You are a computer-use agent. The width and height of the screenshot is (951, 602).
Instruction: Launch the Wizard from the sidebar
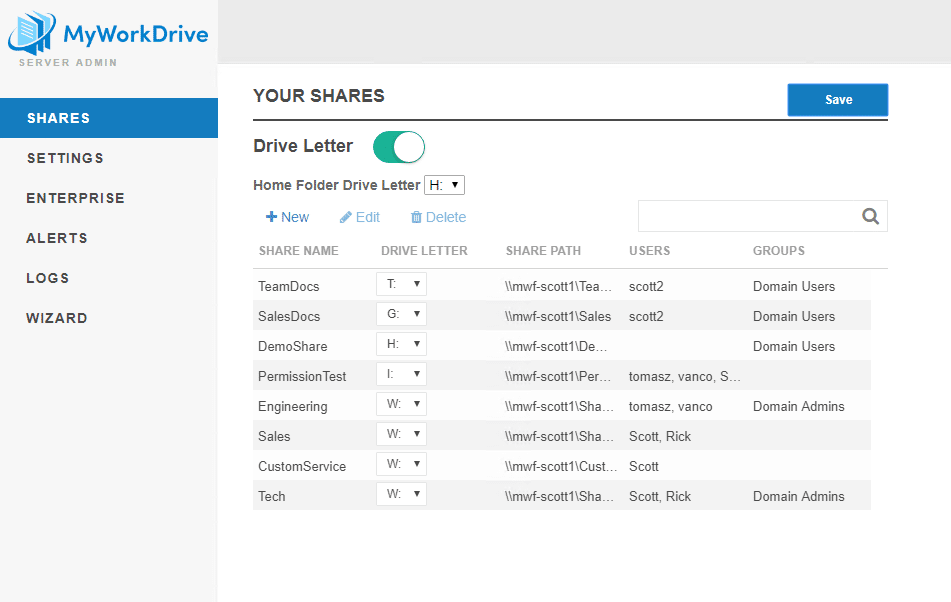coord(57,318)
